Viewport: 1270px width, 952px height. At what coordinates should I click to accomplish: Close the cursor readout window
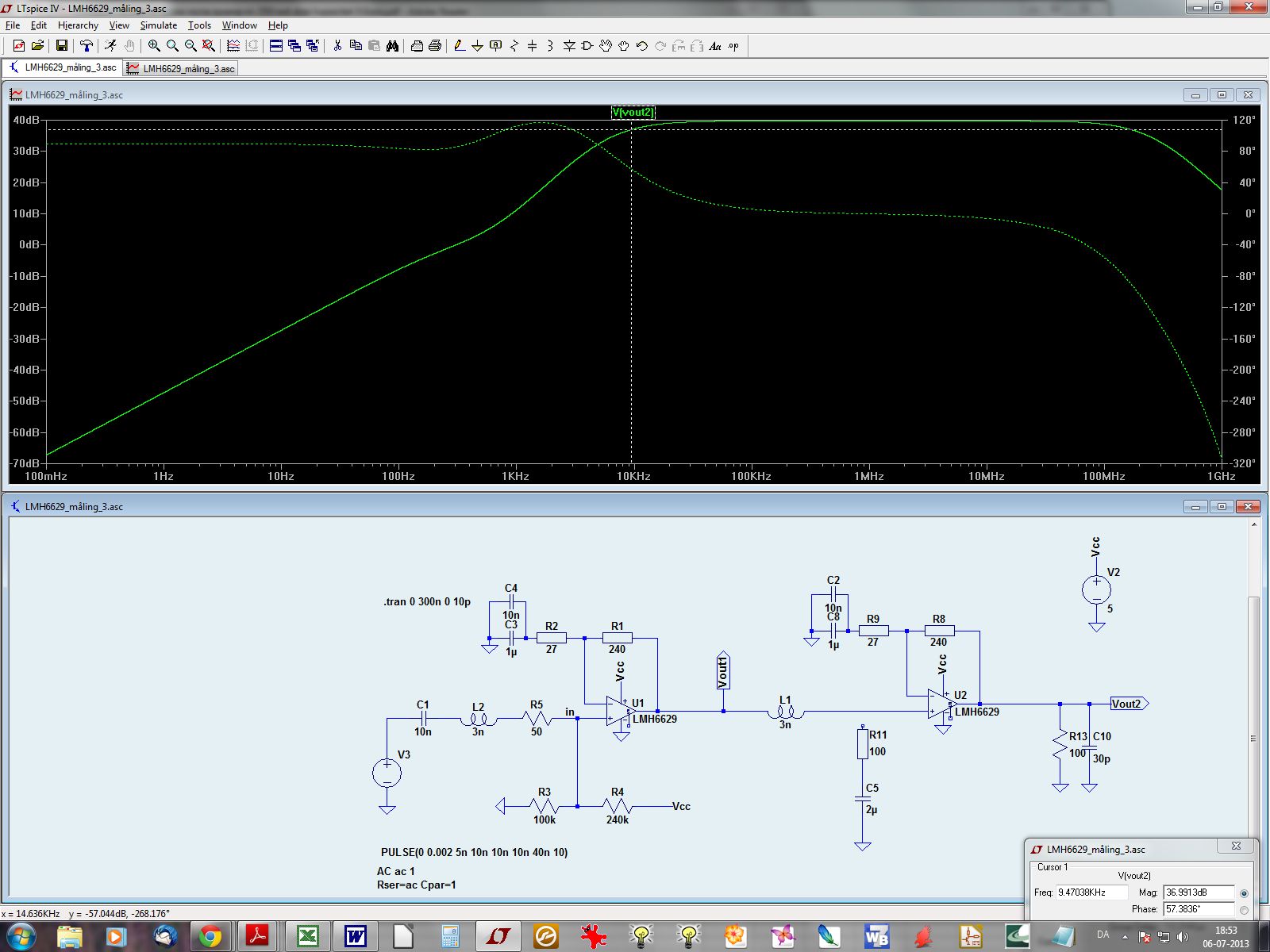pos(1236,846)
